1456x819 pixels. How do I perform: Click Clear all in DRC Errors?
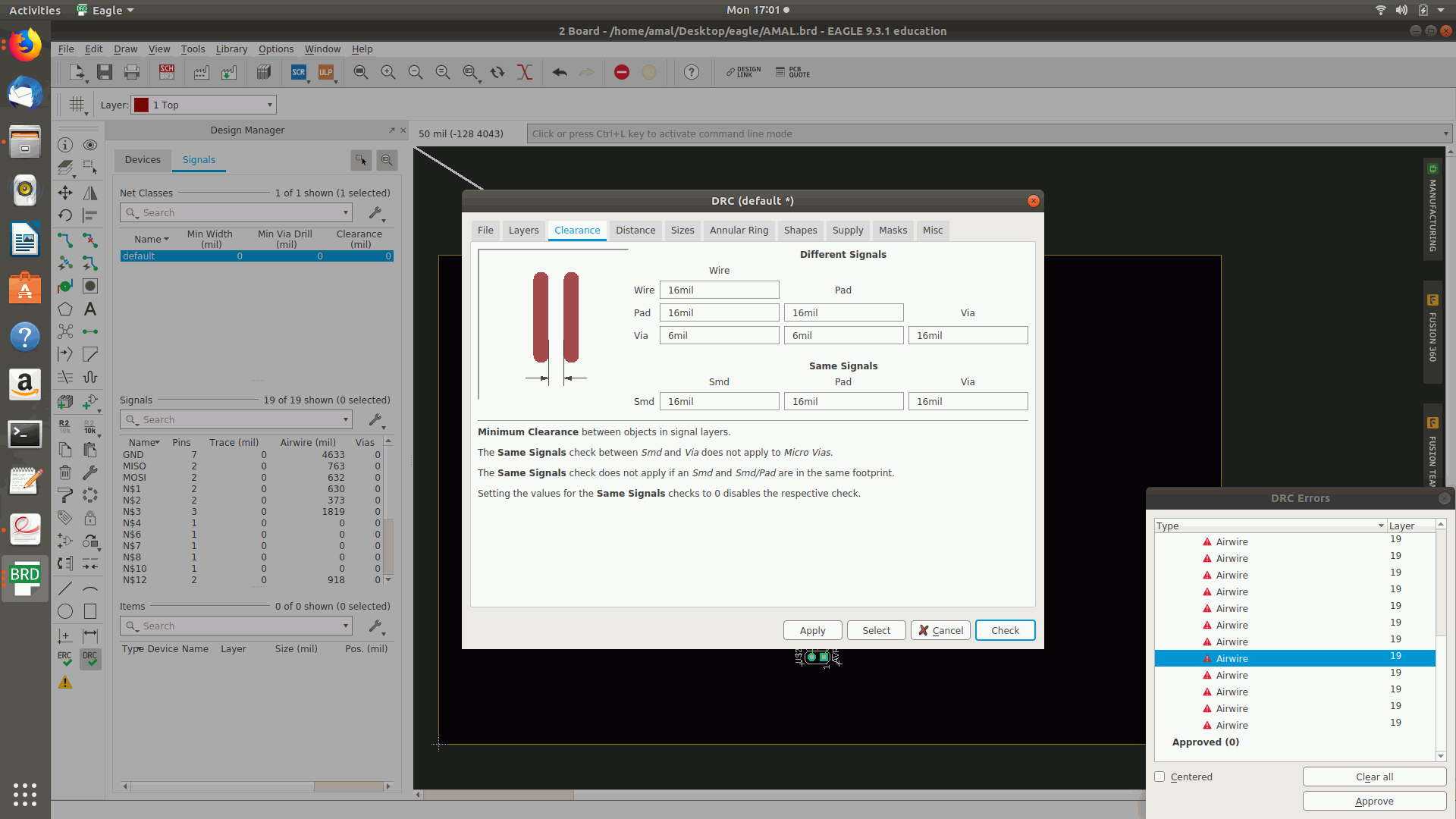[1374, 777]
